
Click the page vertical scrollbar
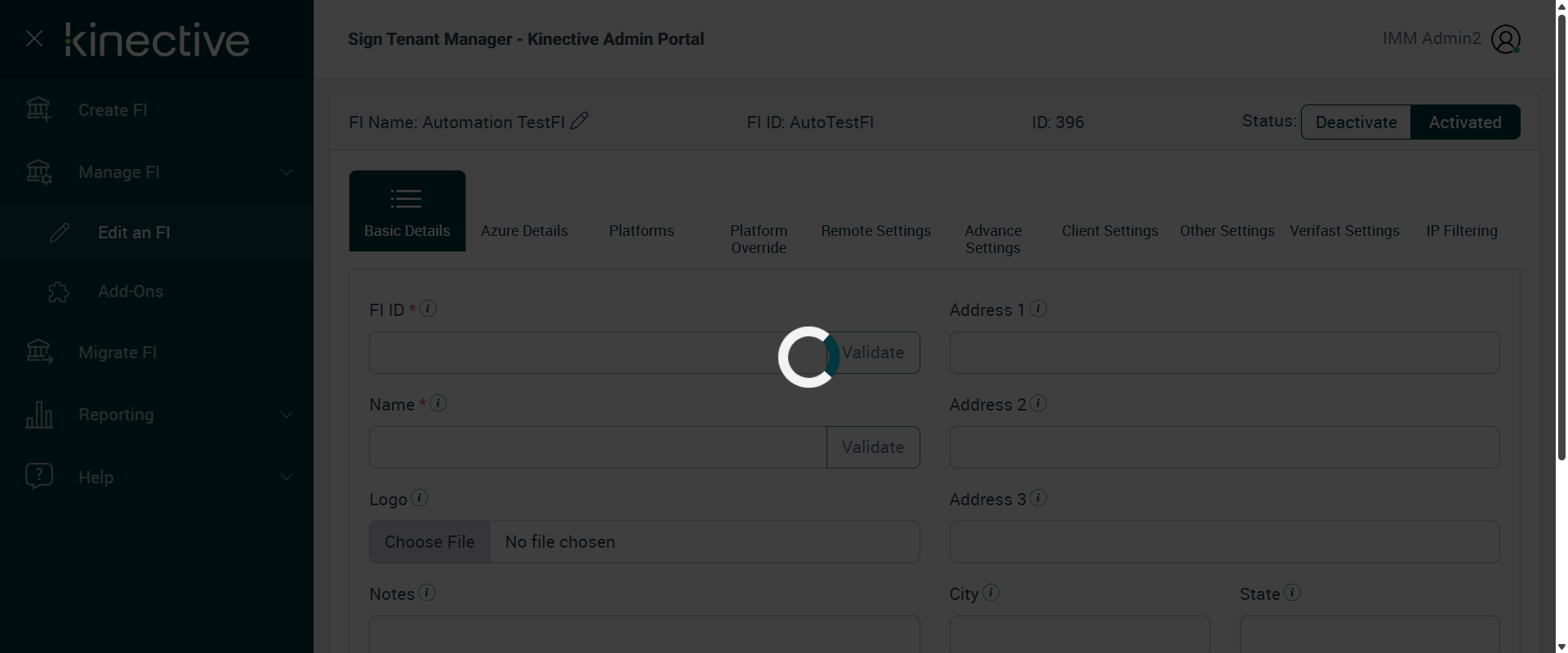click(x=1561, y=245)
